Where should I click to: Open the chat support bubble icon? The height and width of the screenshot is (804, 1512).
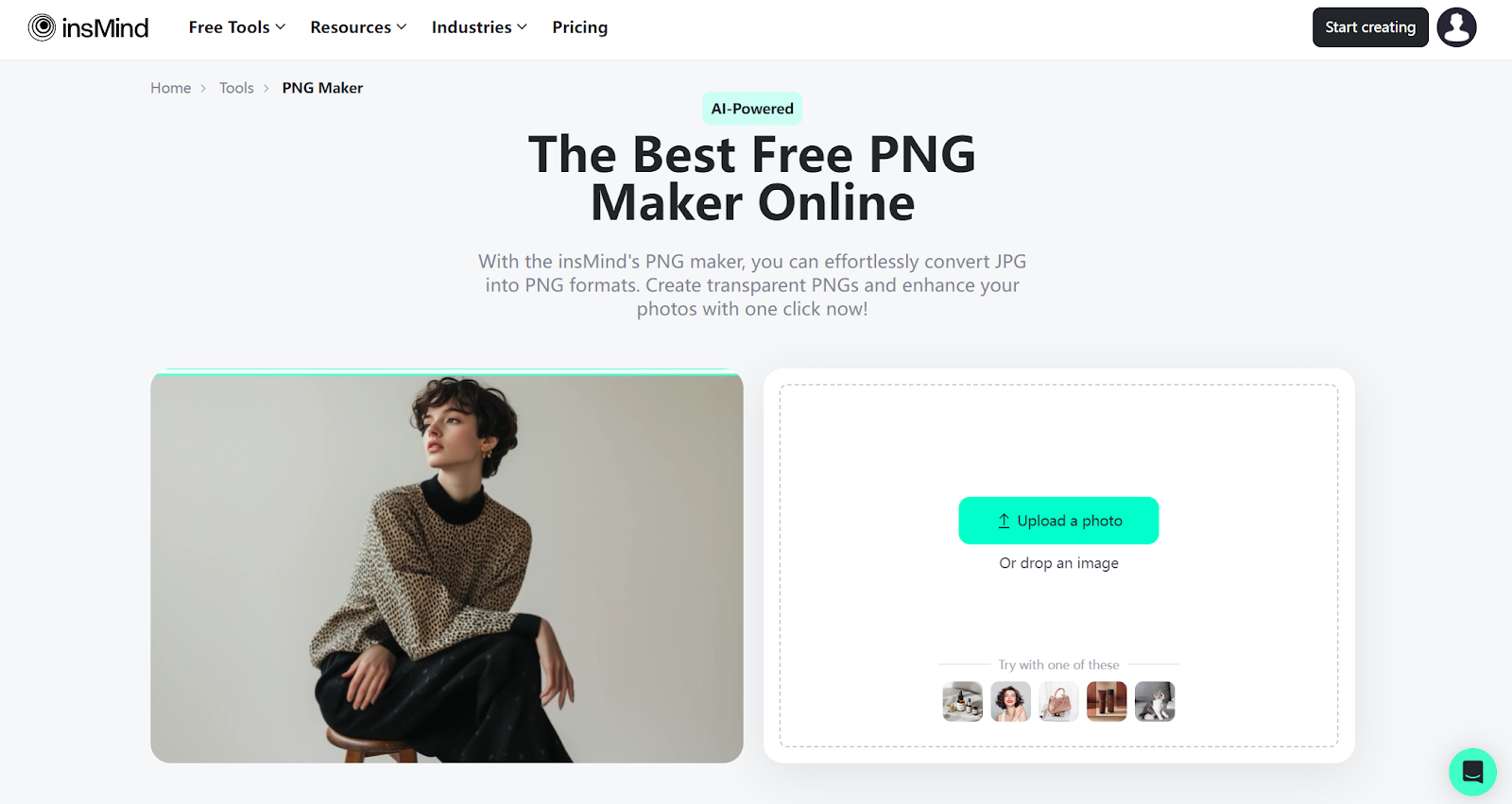(x=1472, y=772)
